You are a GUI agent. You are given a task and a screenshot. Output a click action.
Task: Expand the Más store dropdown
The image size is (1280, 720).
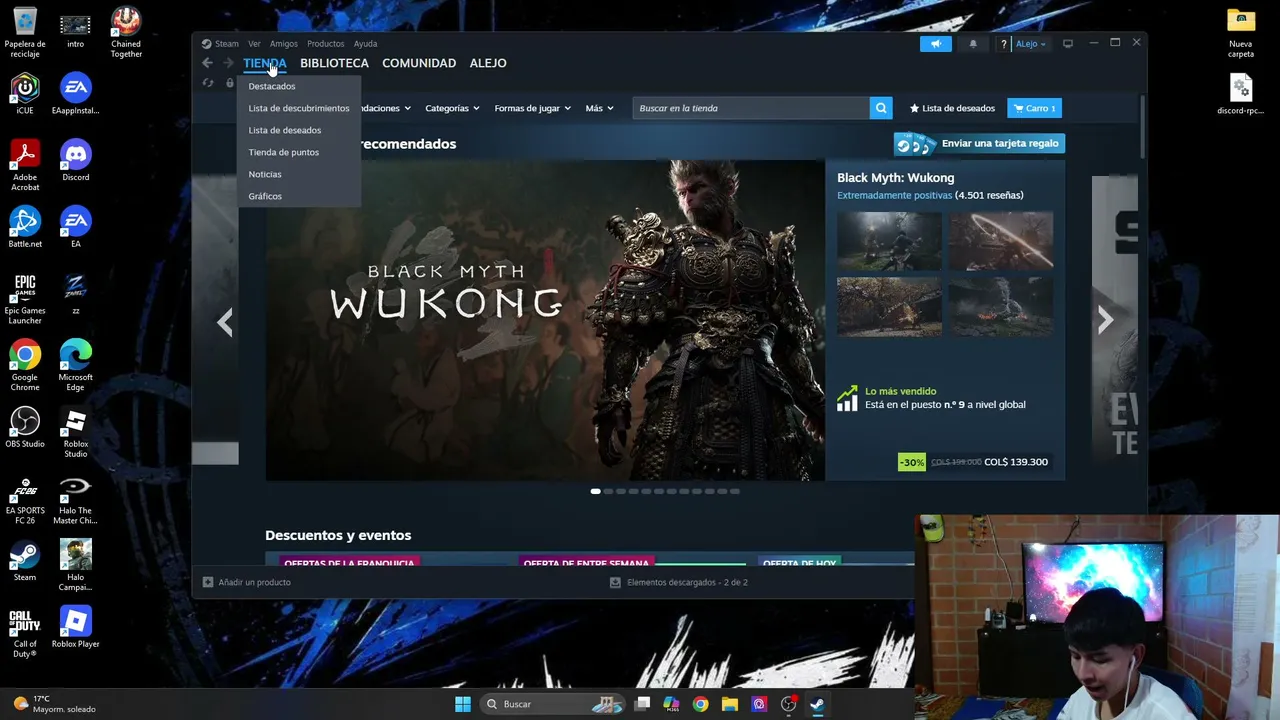pyautogui.click(x=599, y=108)
